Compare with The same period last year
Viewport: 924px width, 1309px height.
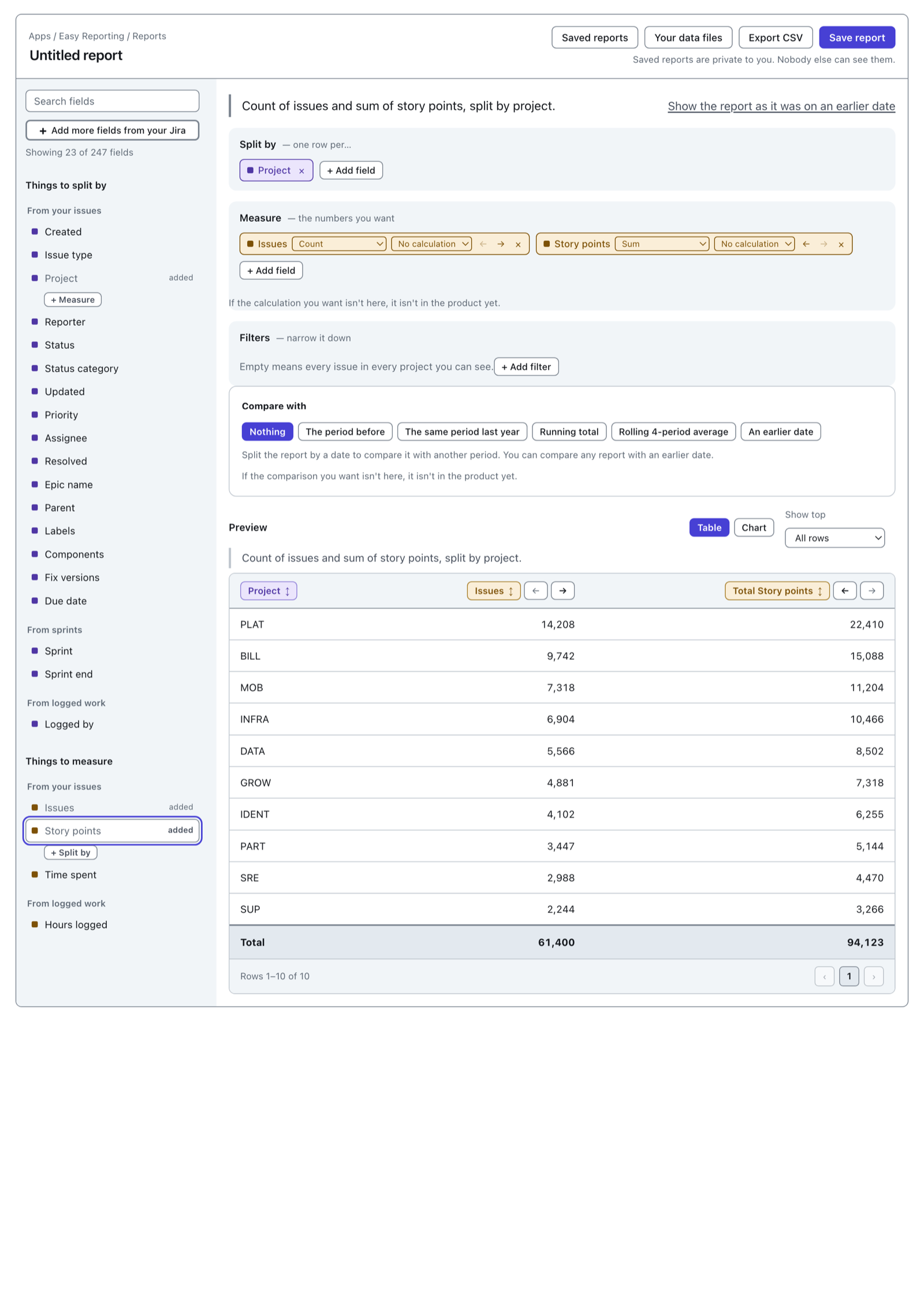coord(463,432)
